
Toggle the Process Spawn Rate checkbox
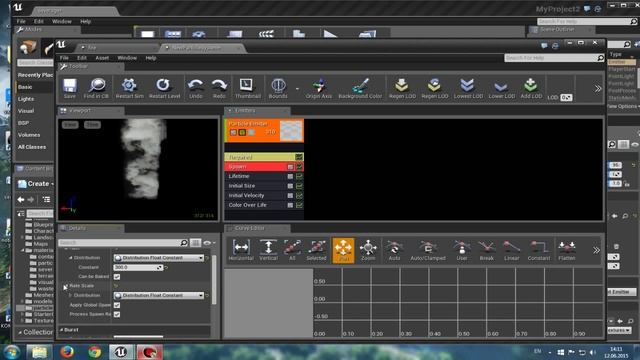pyautogui.click(x=117, y=314)
